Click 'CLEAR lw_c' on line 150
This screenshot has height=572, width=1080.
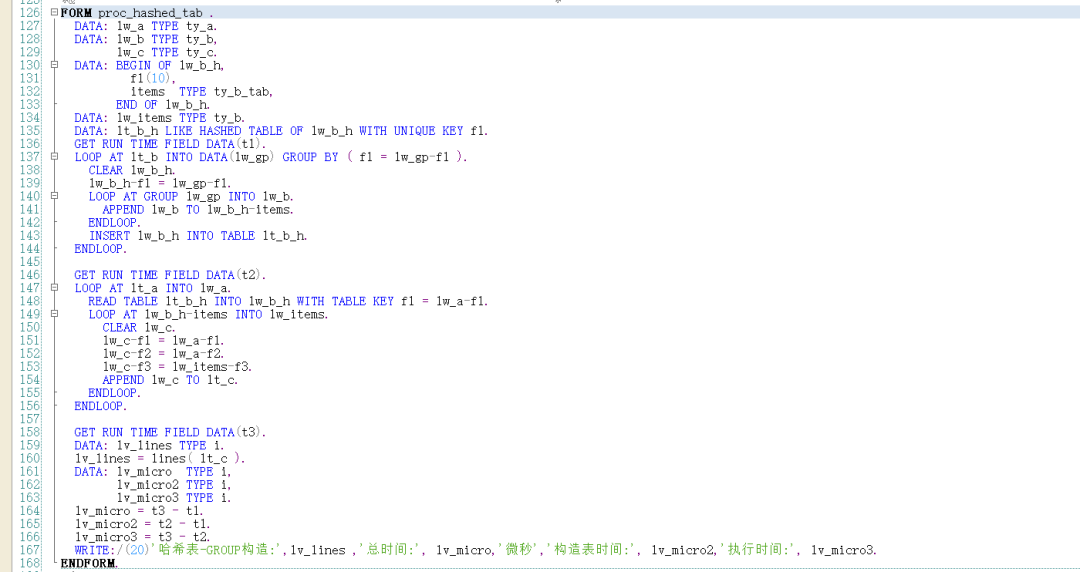pyautogui.click(x=138, y=327)
